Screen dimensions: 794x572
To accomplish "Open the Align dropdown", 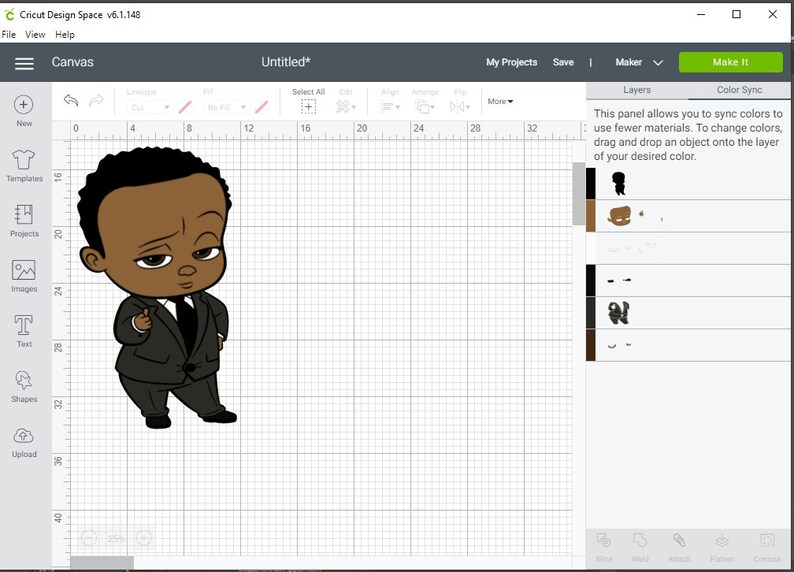I will (390, 106).
